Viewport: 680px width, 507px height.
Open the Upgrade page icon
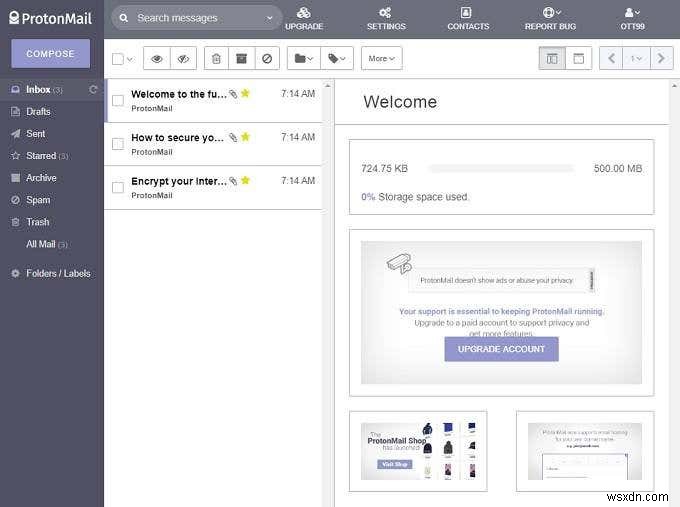304,13
